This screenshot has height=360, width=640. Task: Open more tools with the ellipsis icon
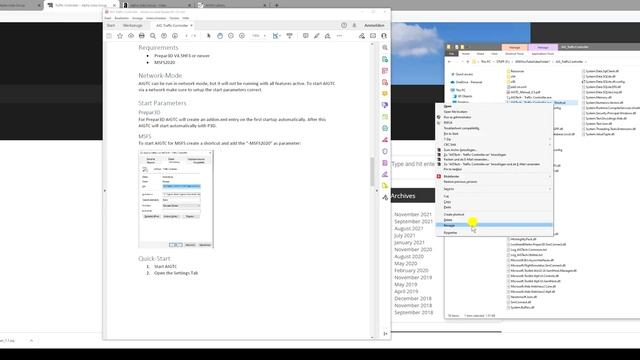[x=339, y=36]
